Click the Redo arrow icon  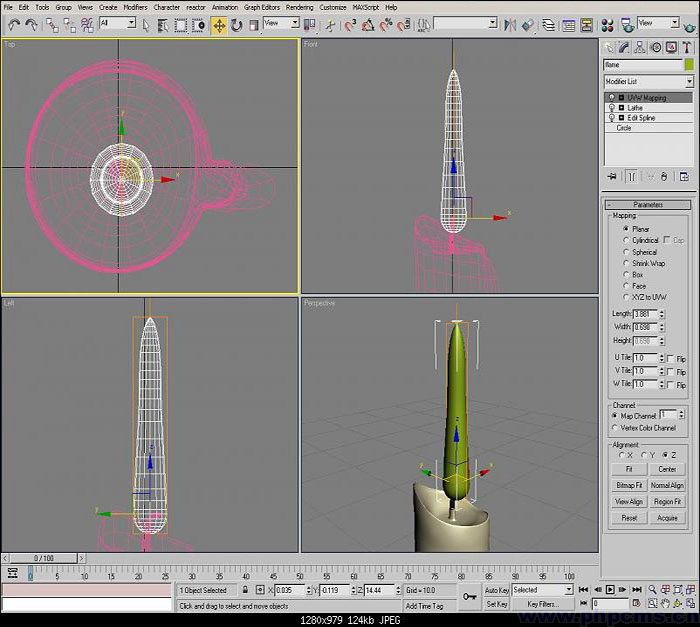pyautogui.click(x=31, y=25)
